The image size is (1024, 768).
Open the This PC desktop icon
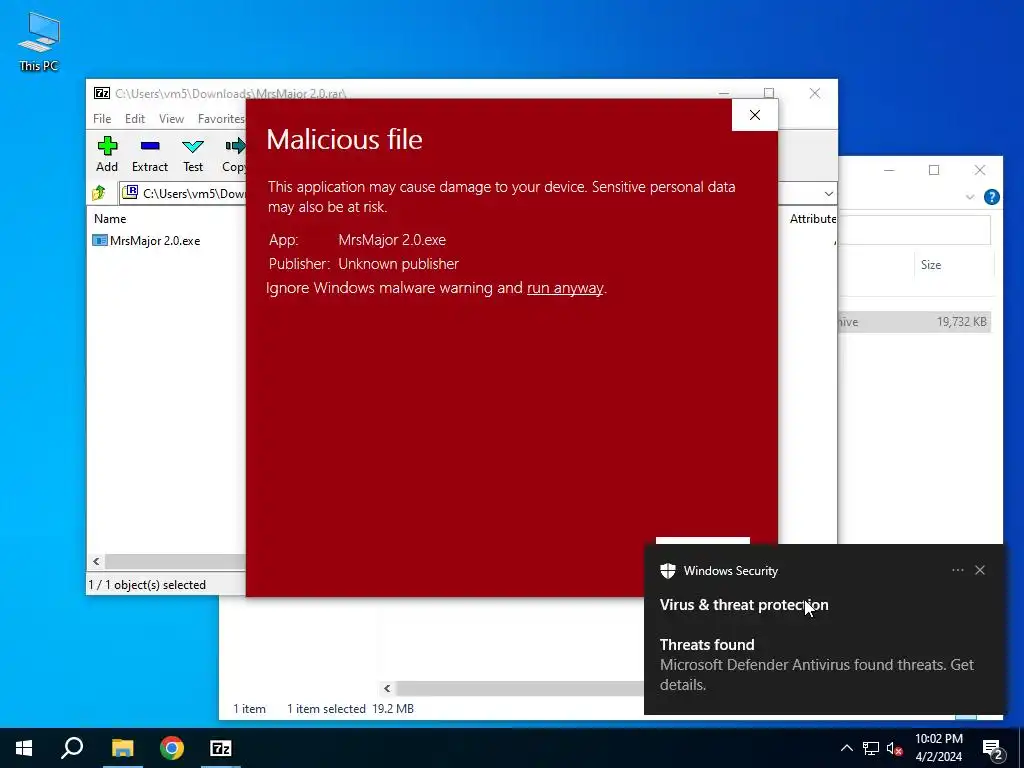pos(39,42)
